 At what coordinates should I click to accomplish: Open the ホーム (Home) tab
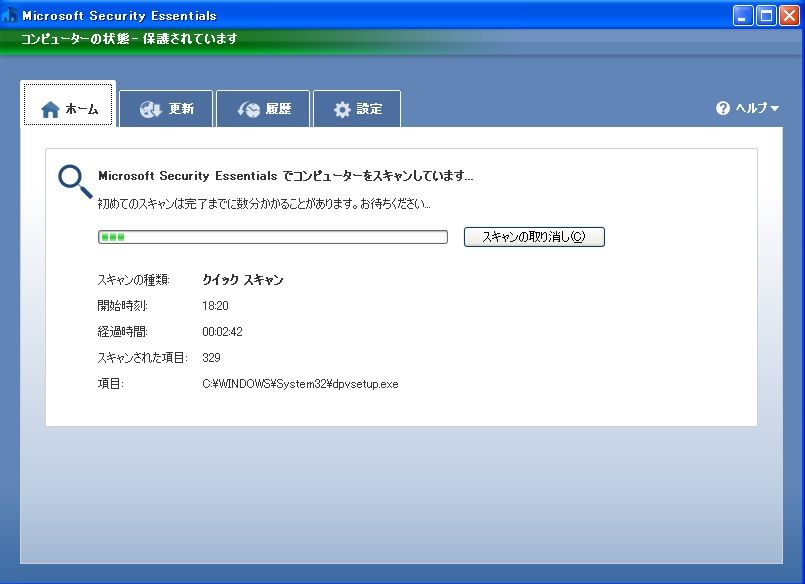pyautogui.click(x=68, y=104)
